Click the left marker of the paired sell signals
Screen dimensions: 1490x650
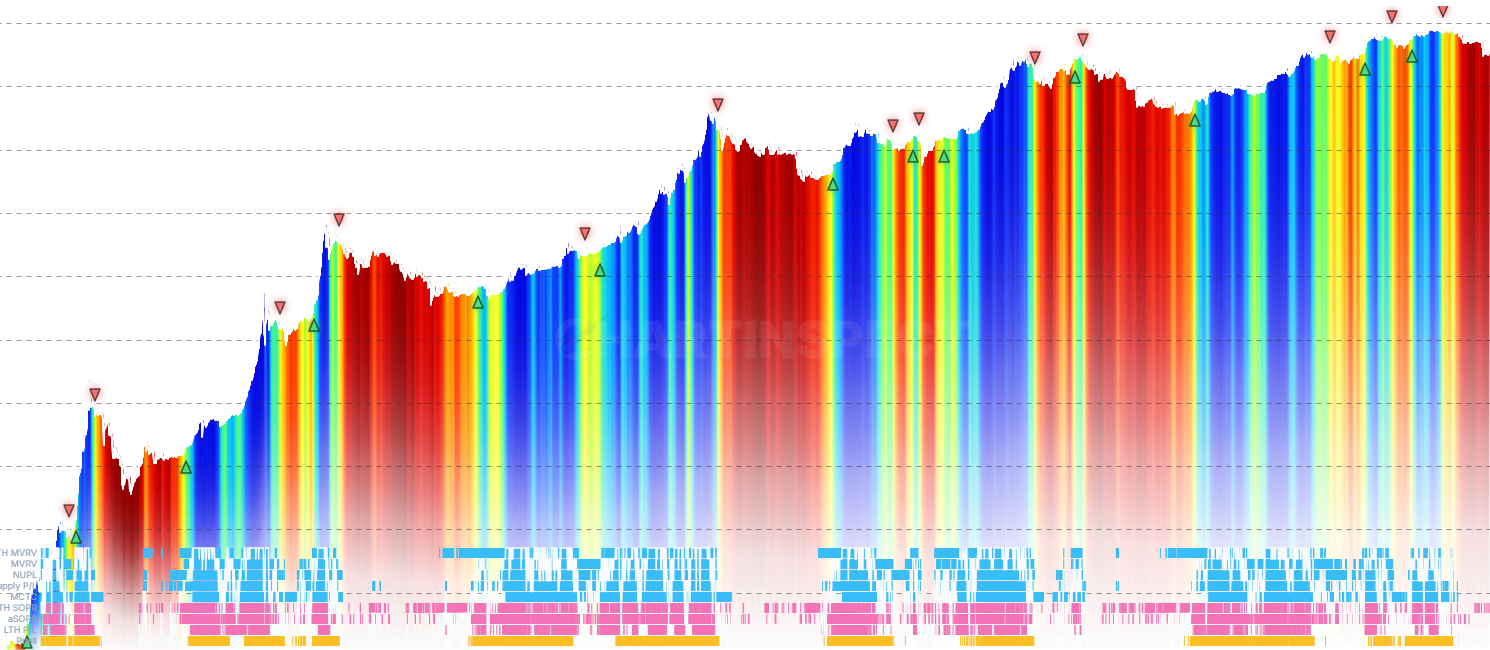(891, 124)
